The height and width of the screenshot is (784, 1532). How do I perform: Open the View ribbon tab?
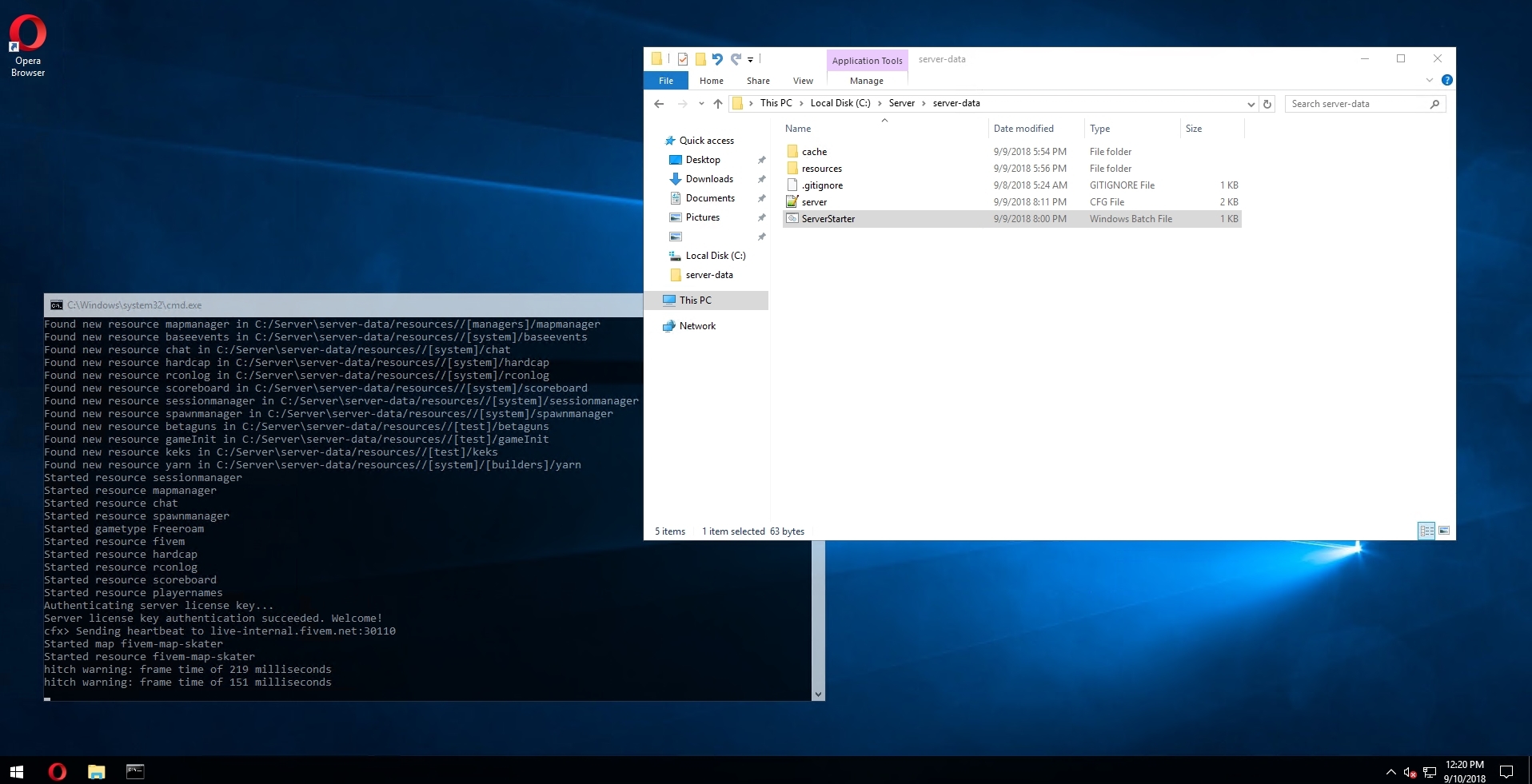click(803, 81)
